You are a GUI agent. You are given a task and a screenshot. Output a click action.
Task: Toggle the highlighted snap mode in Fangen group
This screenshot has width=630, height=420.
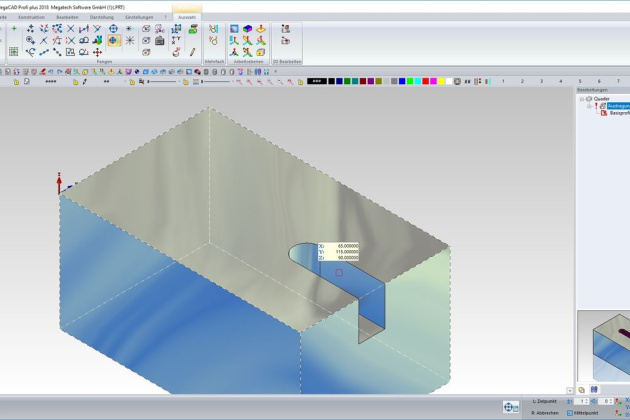[x=114, y=41]
